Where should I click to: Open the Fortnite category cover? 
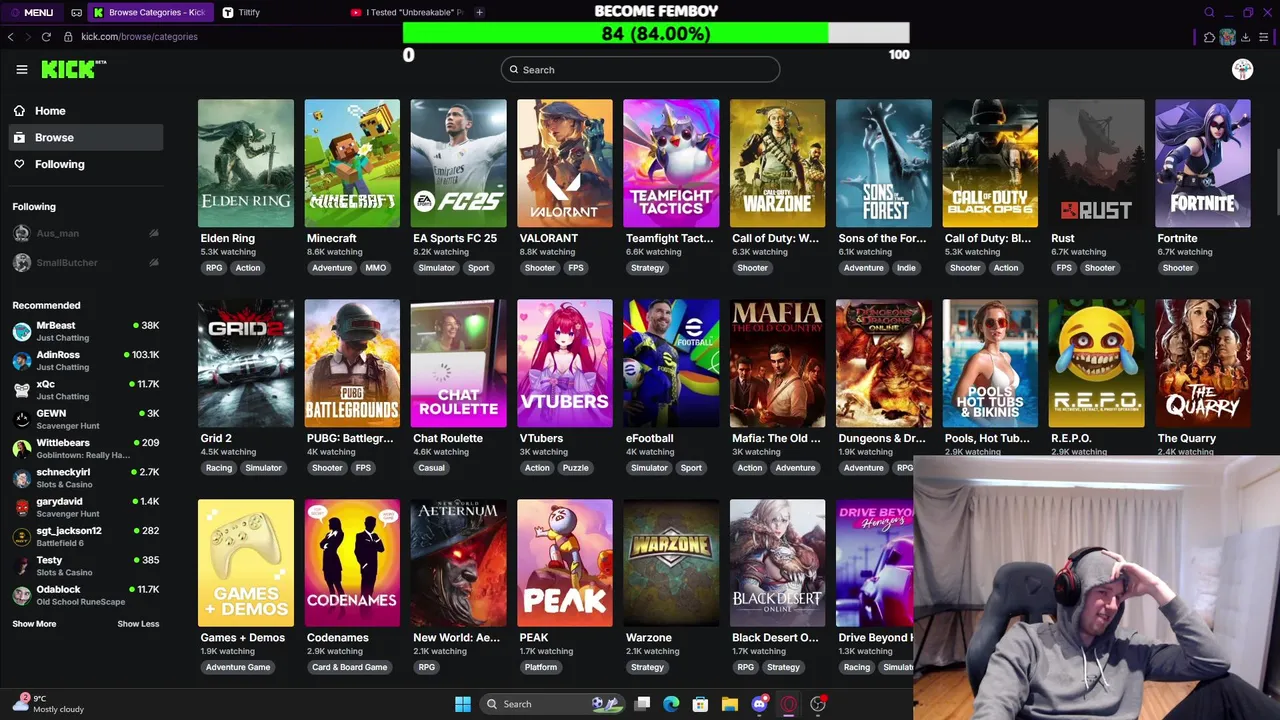[x=1203, y=163]
